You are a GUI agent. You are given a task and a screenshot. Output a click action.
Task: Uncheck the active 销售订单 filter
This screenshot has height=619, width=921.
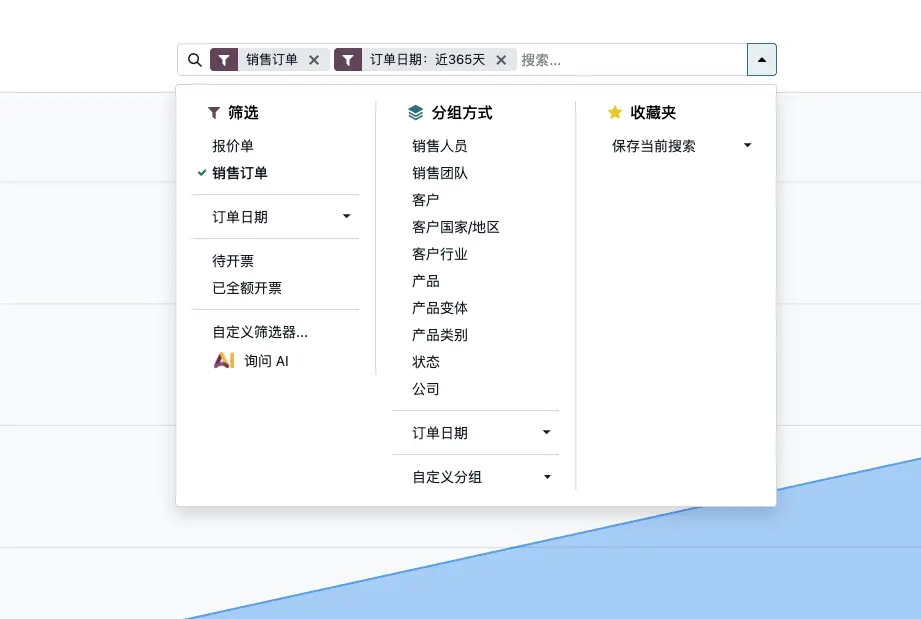click(238, 172)
